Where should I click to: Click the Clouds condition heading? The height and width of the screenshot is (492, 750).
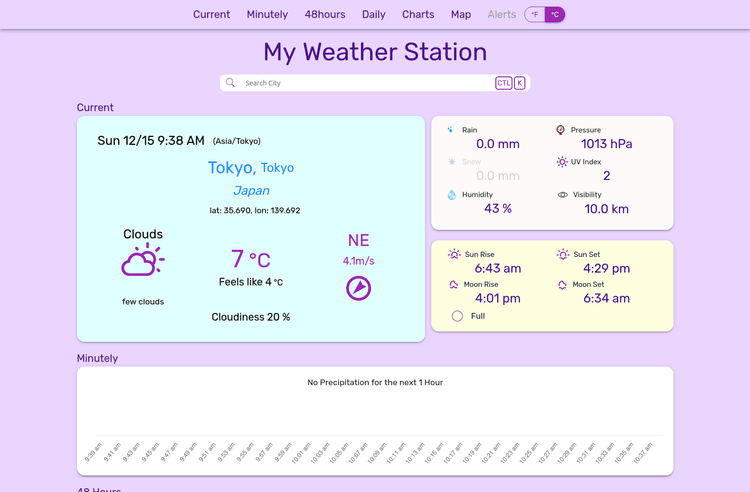[x=143, y=234]
